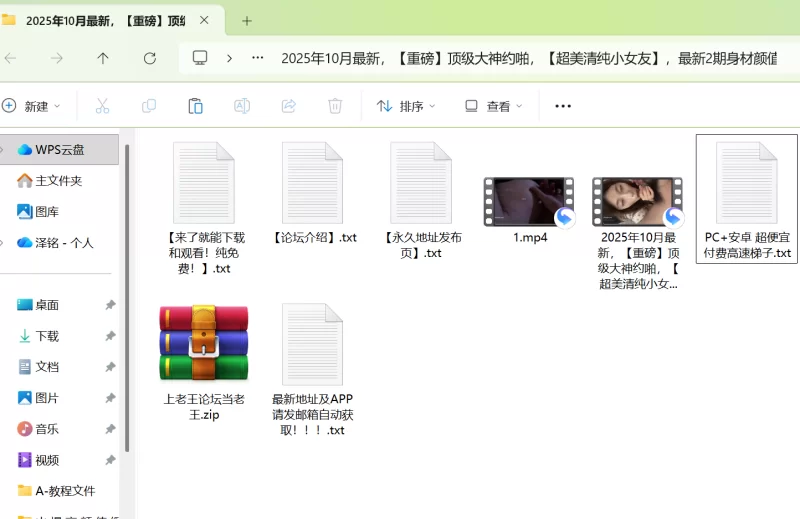Click the Cut scissors icon in toolbar

(x=102, y=106)
